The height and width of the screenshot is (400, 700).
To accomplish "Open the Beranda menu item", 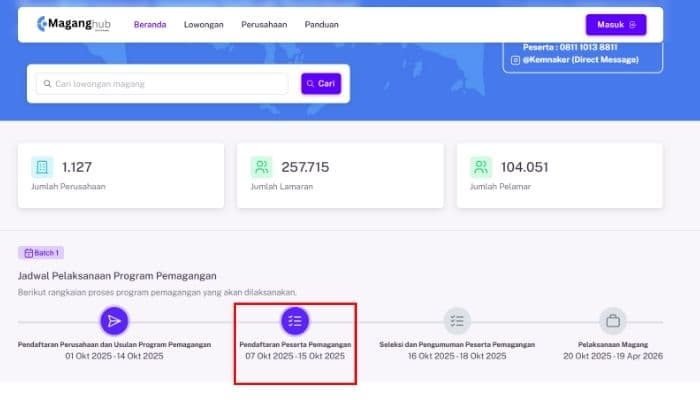I will [150, 25].
